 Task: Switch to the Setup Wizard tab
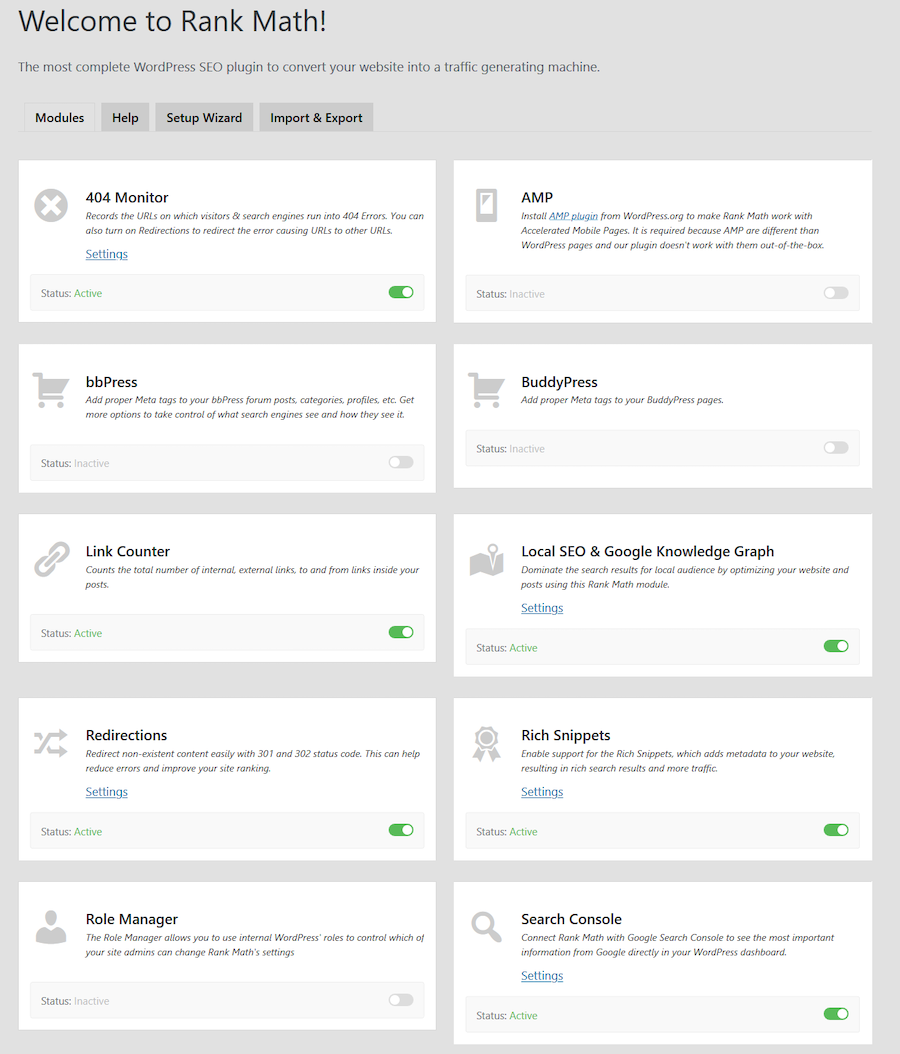[x=204, y=118]
